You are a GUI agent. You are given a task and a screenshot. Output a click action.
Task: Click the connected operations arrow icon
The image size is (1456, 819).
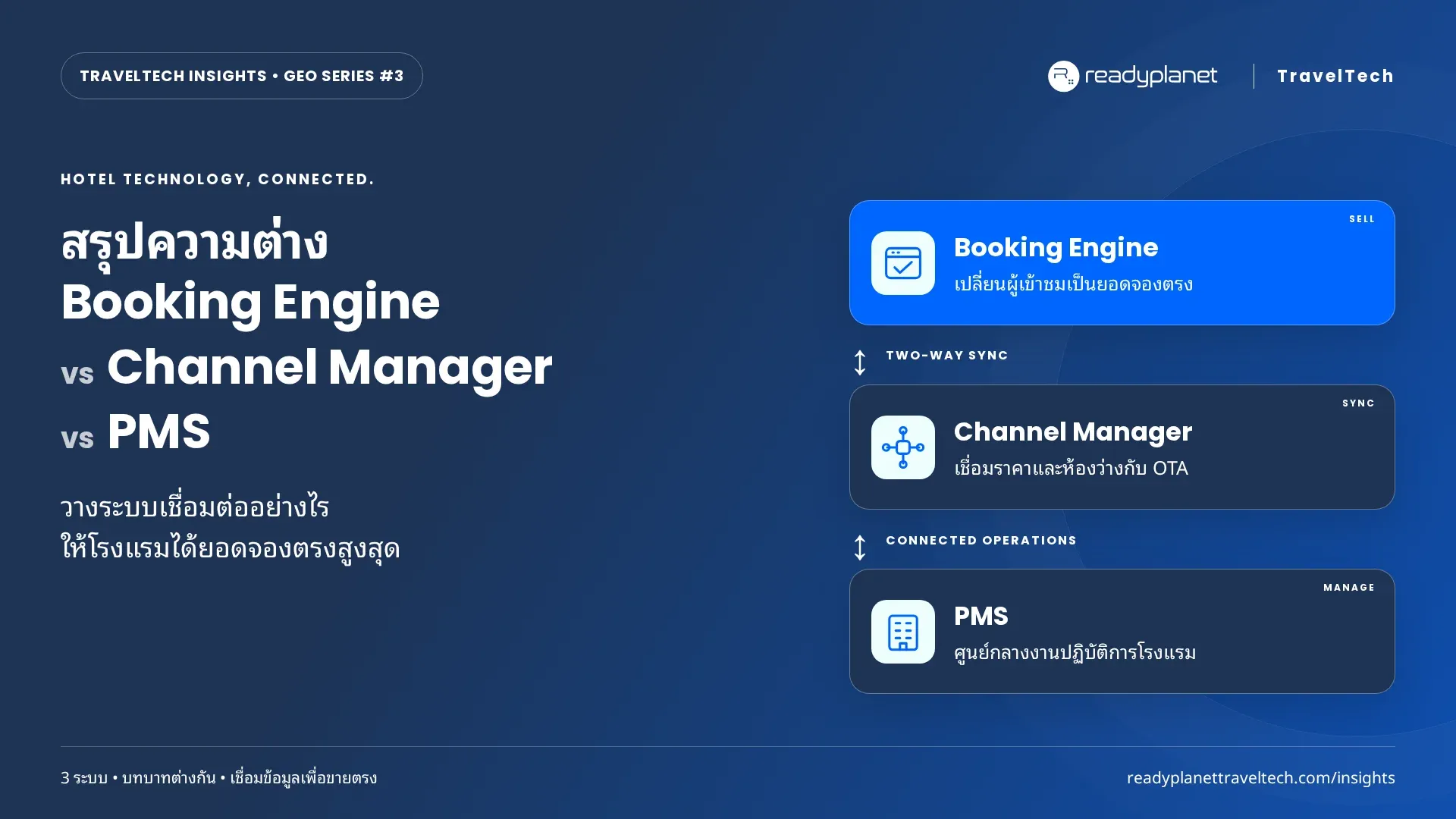click(x=860, y=548)
